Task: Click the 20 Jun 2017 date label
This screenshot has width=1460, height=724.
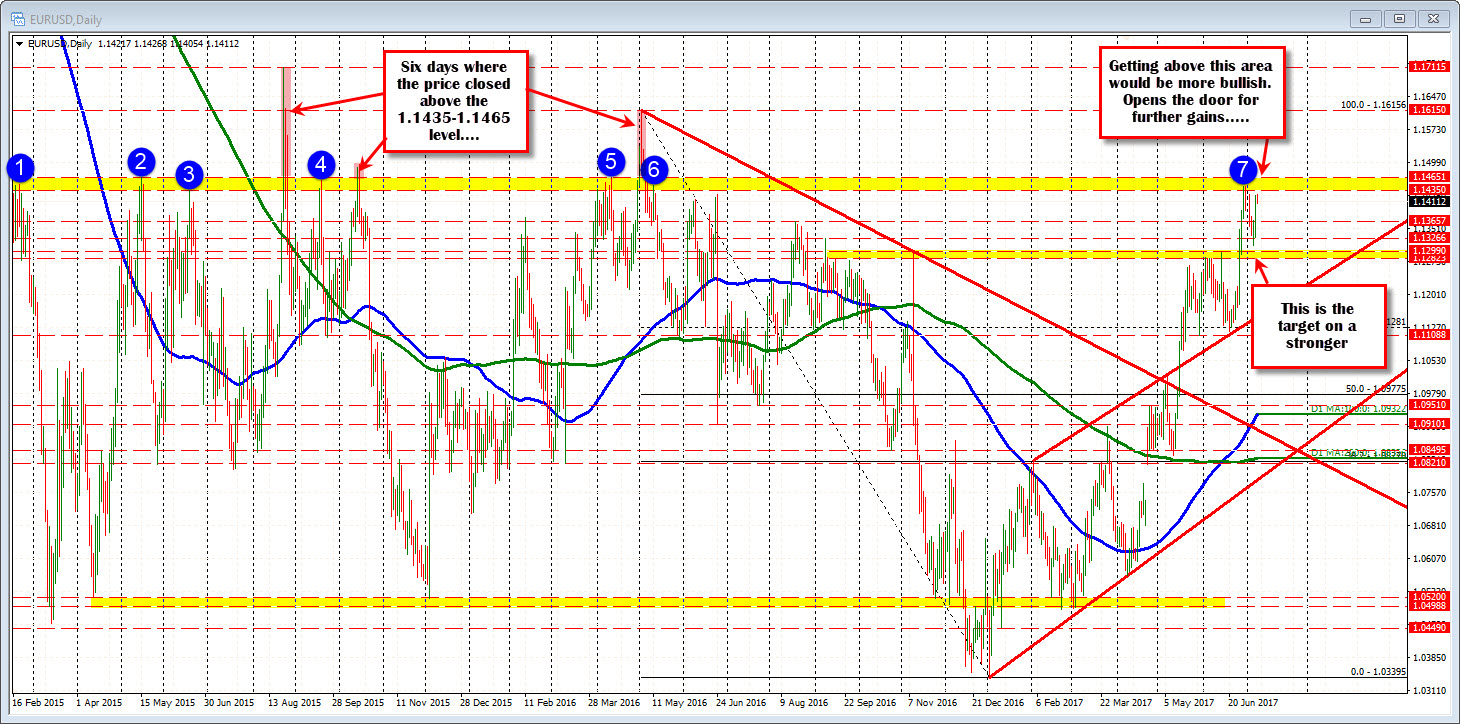Action: 1253,703
